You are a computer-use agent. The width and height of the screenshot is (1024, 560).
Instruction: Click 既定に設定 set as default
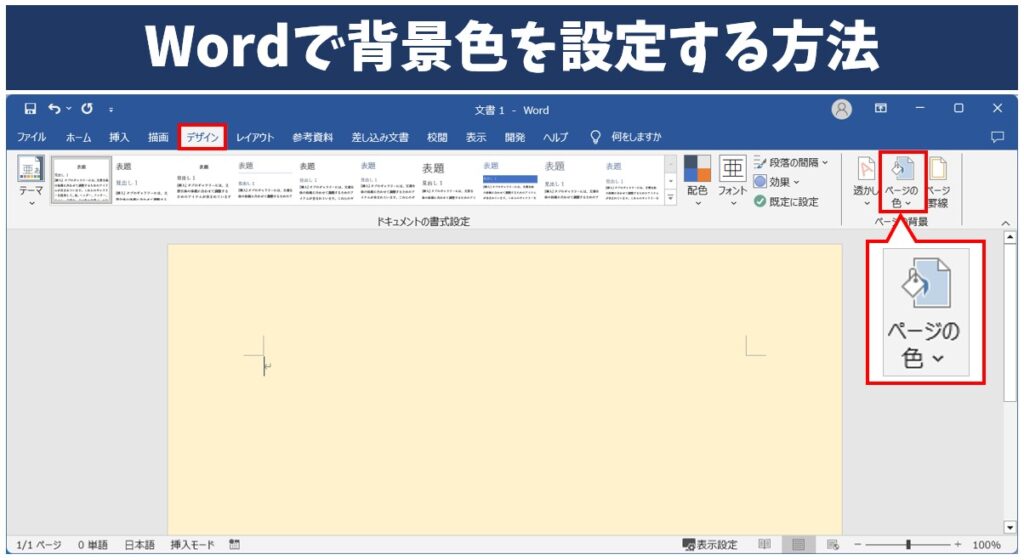point(786,202)
